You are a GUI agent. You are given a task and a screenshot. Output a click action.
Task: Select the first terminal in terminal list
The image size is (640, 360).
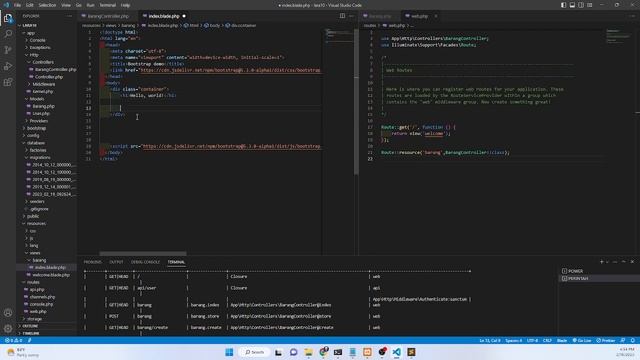click(x=598, y=271)
